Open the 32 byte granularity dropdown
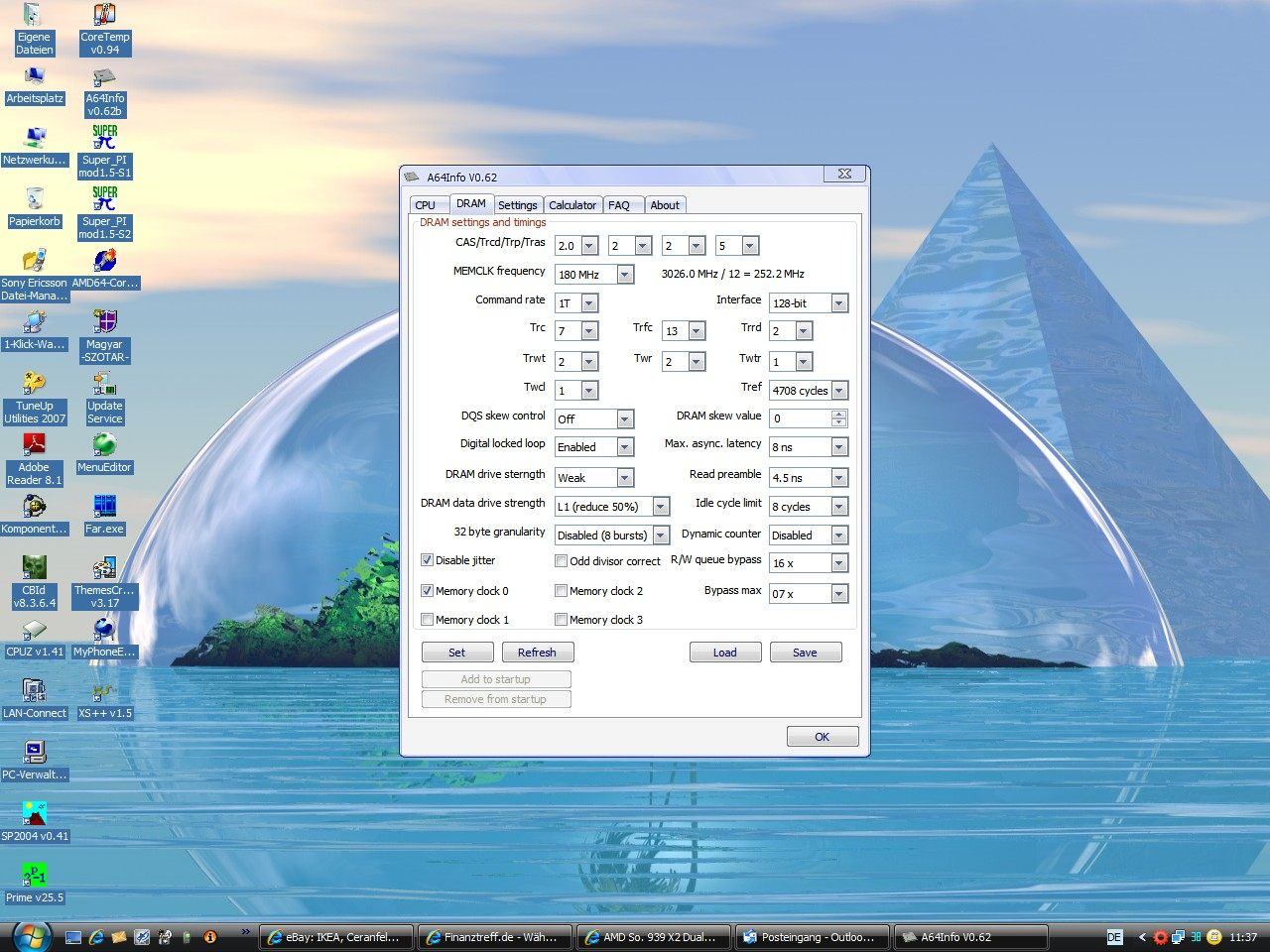This screenshot has width=1270, height=952. point(661,535)
